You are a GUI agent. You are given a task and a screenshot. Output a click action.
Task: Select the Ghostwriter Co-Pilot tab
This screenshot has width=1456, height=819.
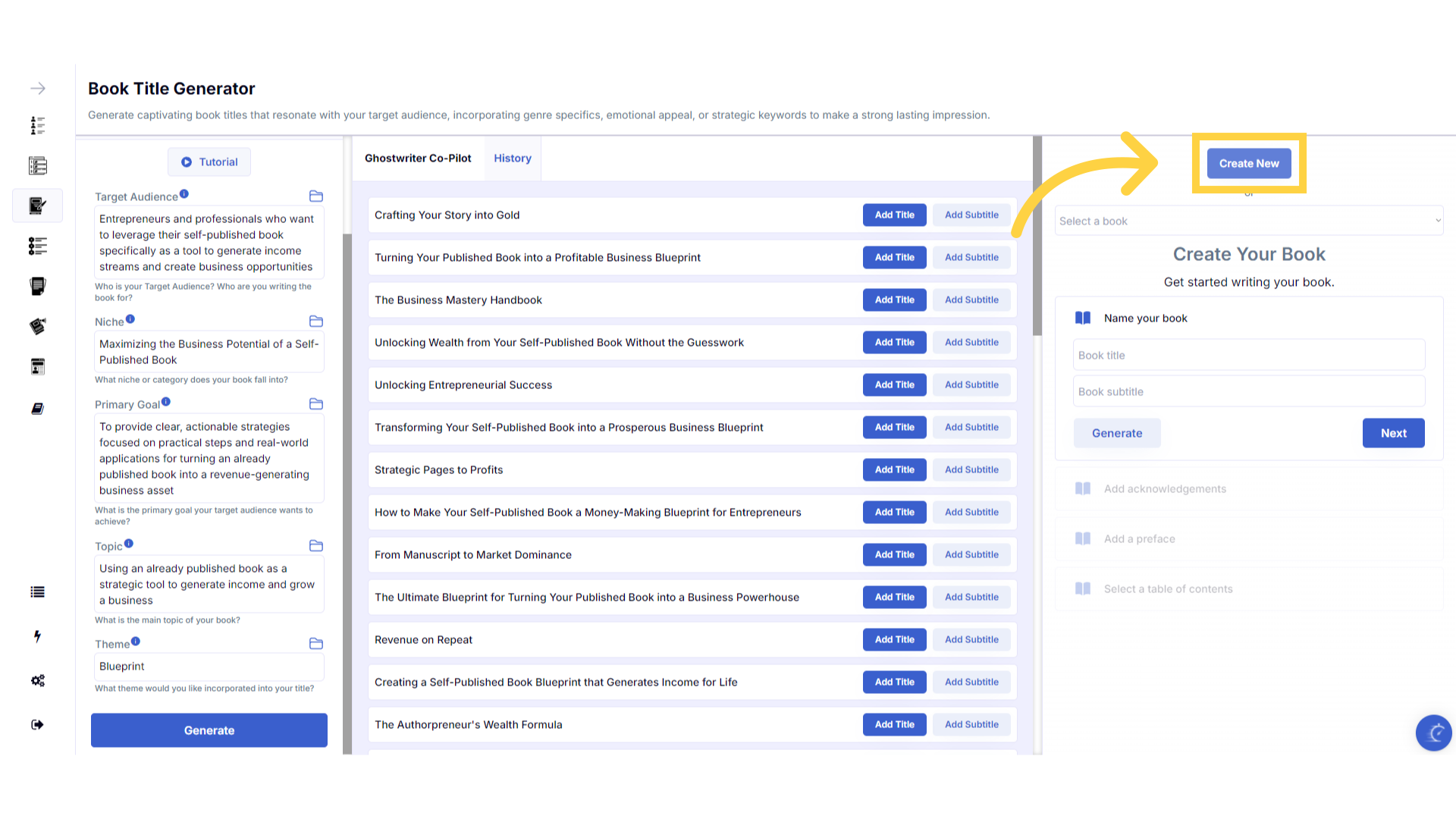coord(418,158)
